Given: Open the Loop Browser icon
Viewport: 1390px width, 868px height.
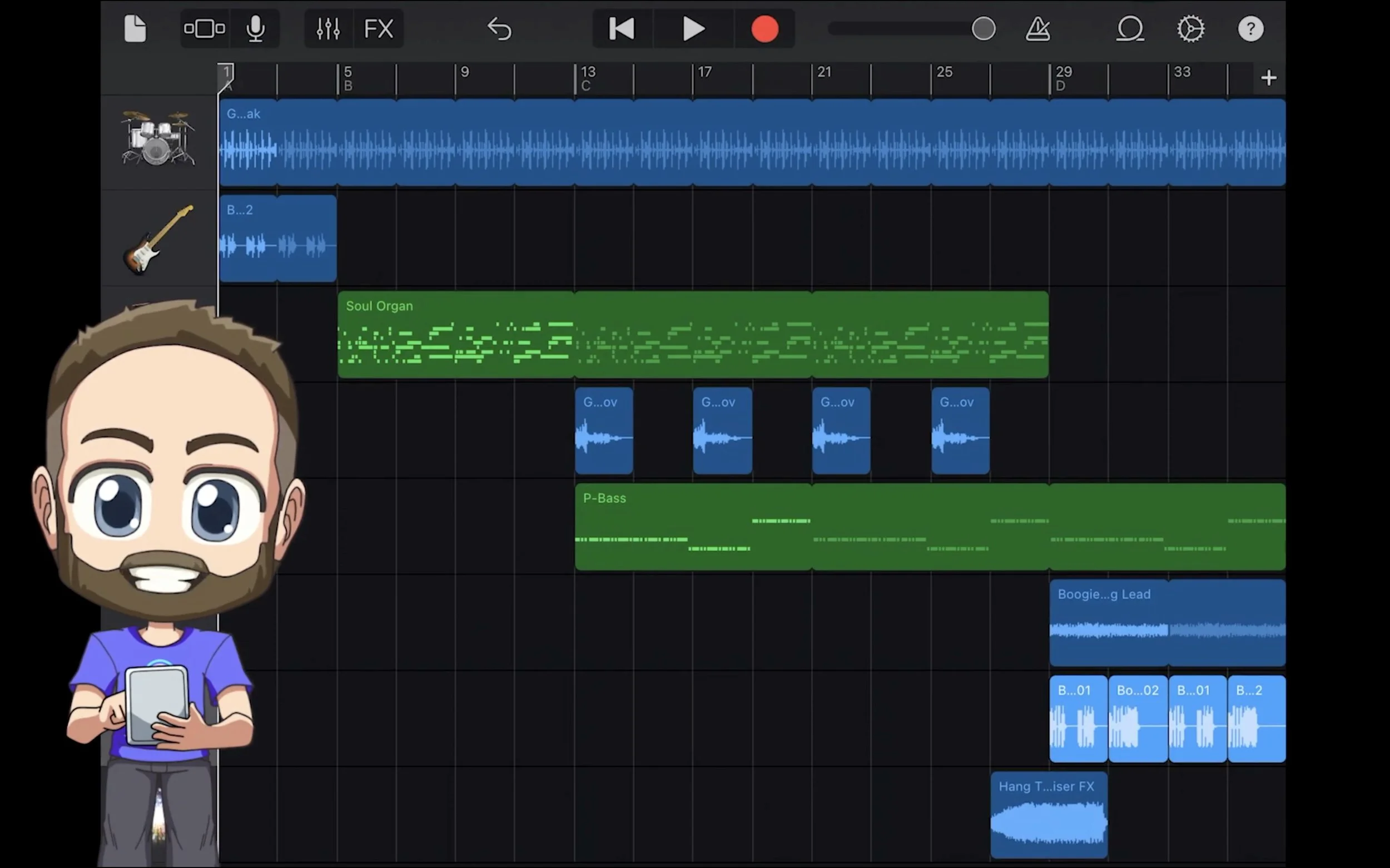Looking at the screenshot, I should [x=1129, y=29].
